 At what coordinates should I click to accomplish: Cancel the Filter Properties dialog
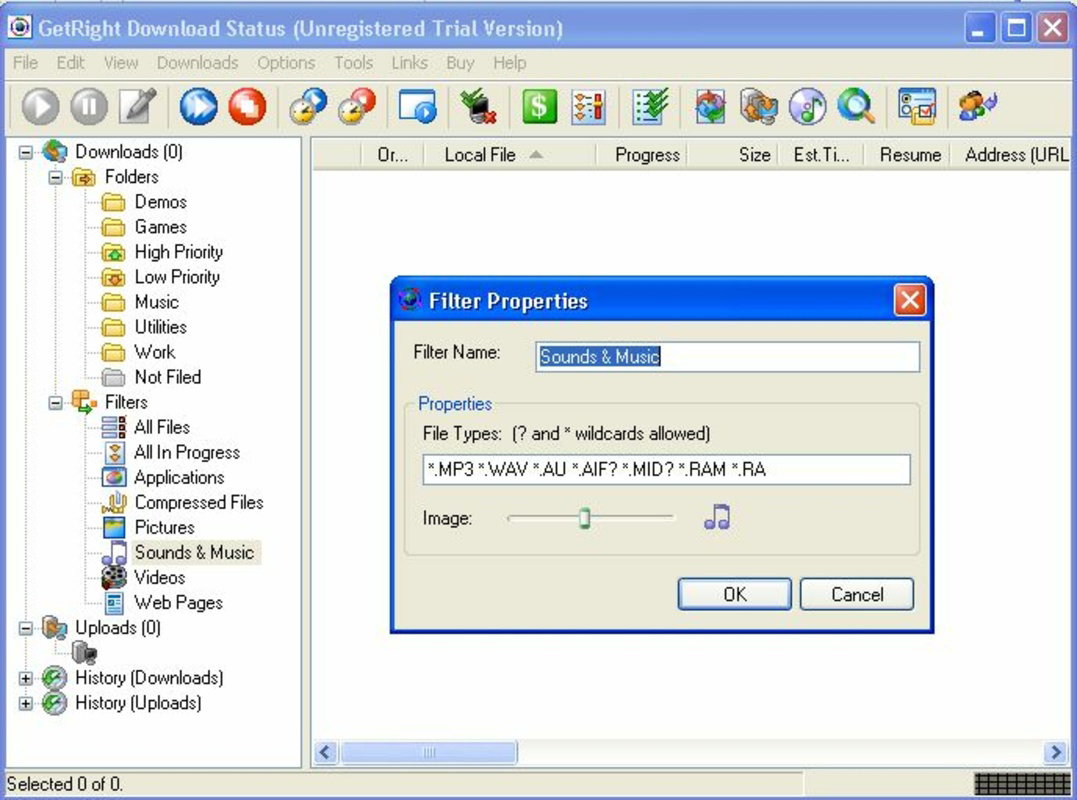click(857, 594)
